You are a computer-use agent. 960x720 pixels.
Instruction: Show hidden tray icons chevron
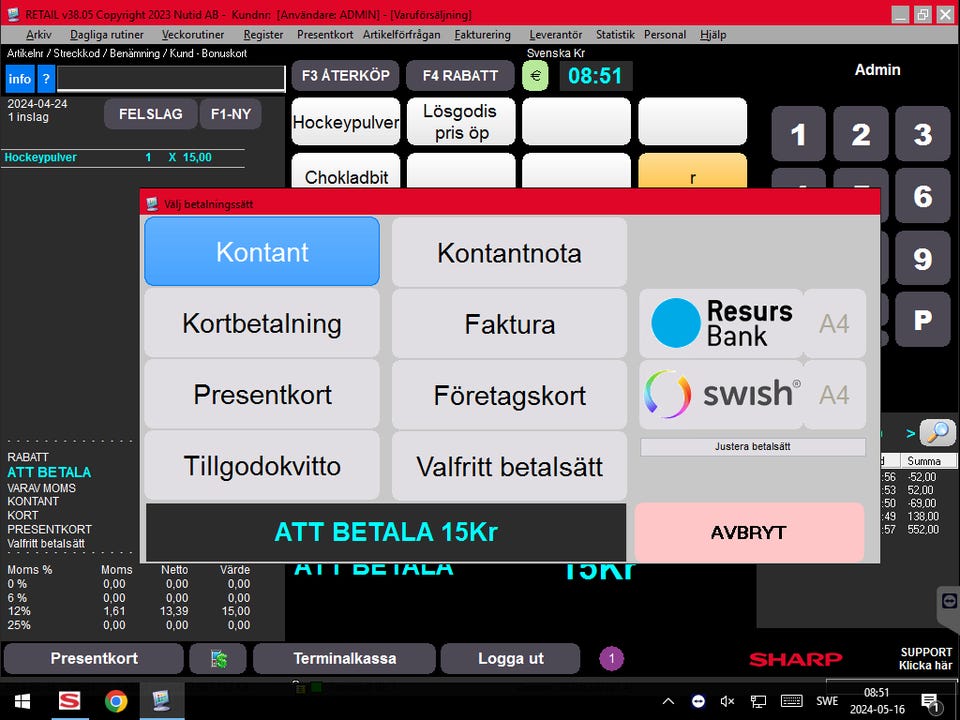click(668, 702)
